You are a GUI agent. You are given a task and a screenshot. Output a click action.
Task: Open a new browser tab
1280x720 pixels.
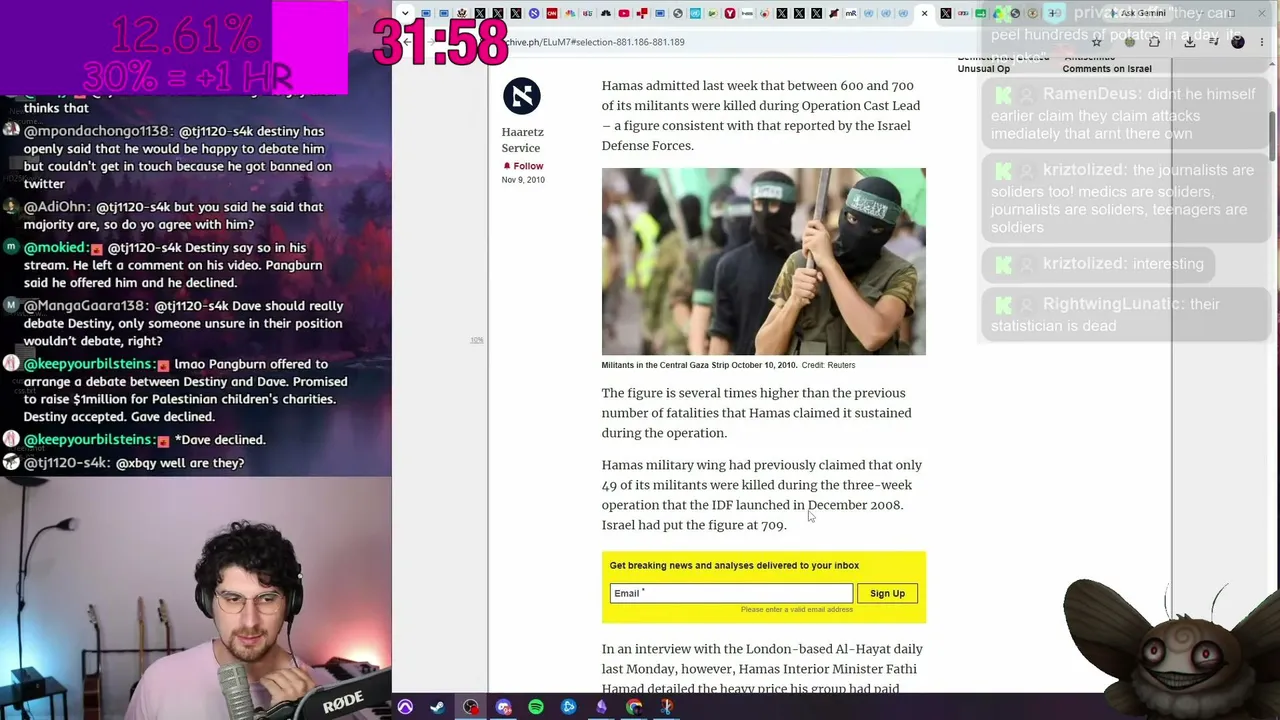coord(1052,13)
